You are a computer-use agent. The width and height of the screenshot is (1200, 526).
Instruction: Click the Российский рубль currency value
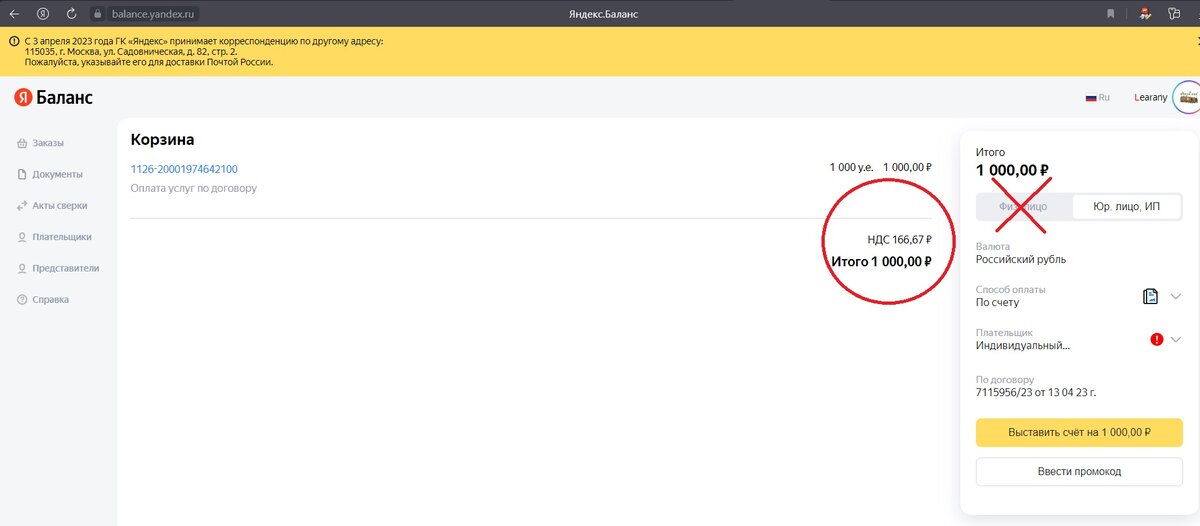tap(1021, 259)
